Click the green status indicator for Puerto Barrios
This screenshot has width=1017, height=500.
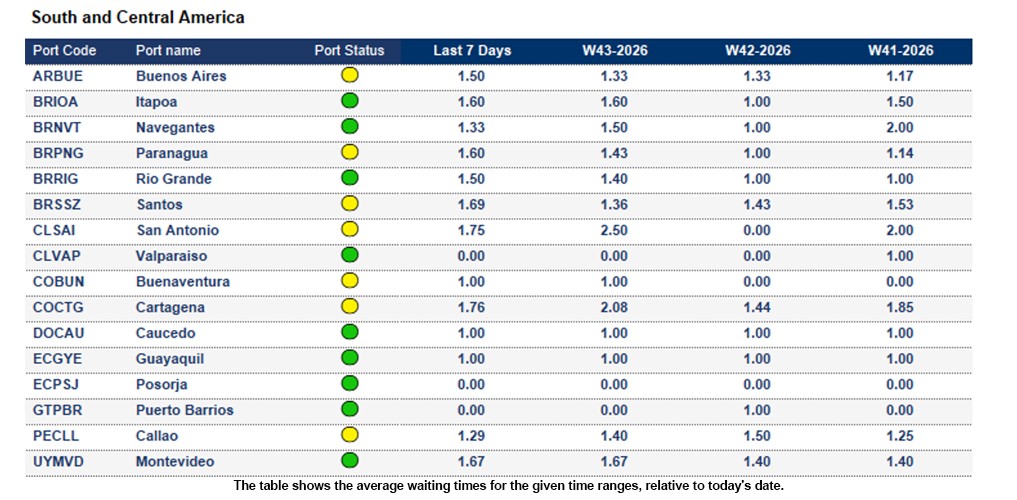(x=350, y=409)
